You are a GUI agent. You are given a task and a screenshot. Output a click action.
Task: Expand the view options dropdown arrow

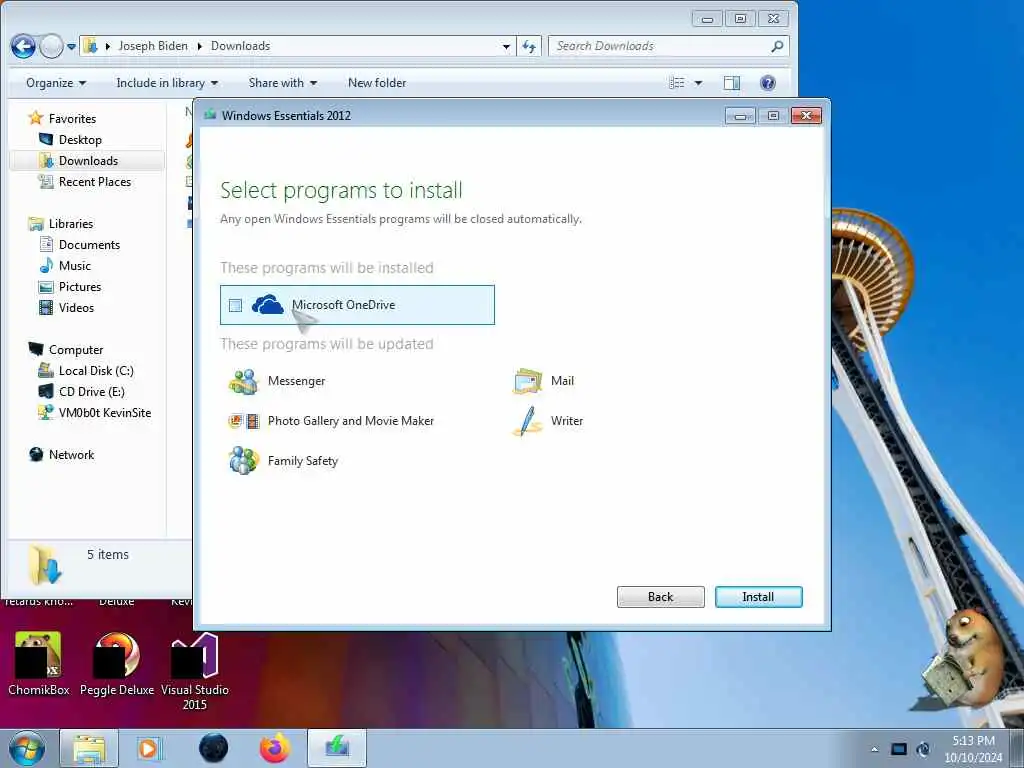[x=698, y=83]
